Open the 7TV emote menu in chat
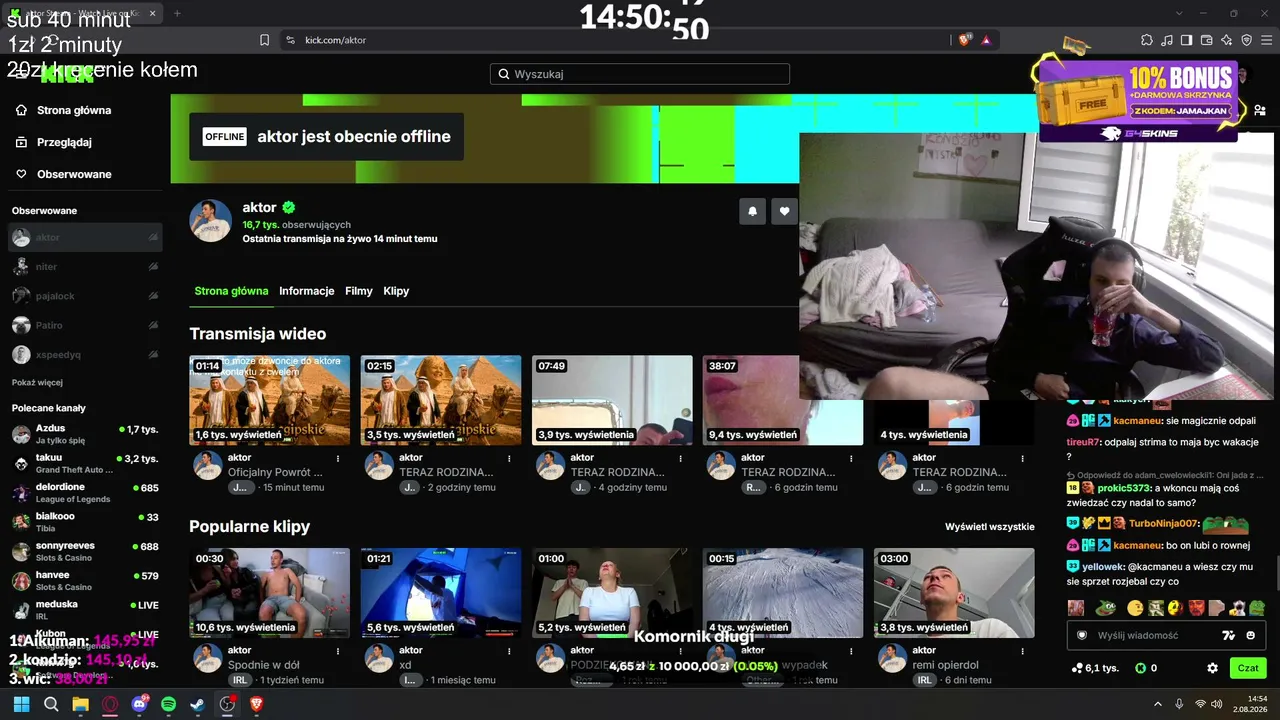Image resolution: width=1280 pixels, height=720 pixels. pos(1229,635)
